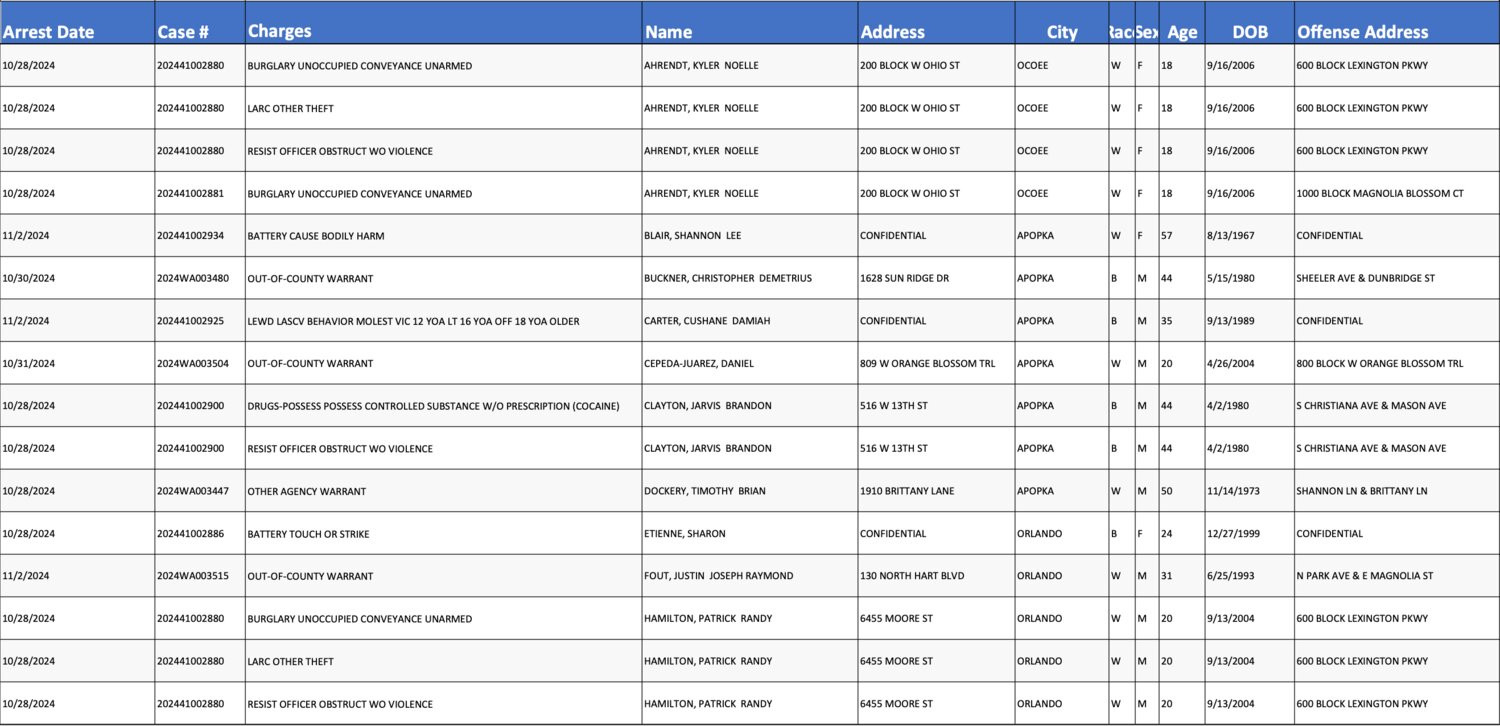Viewport: 1500px width, 726px height.
Task: Select date of birth 5/15/1980
Action: [1250, 278]
